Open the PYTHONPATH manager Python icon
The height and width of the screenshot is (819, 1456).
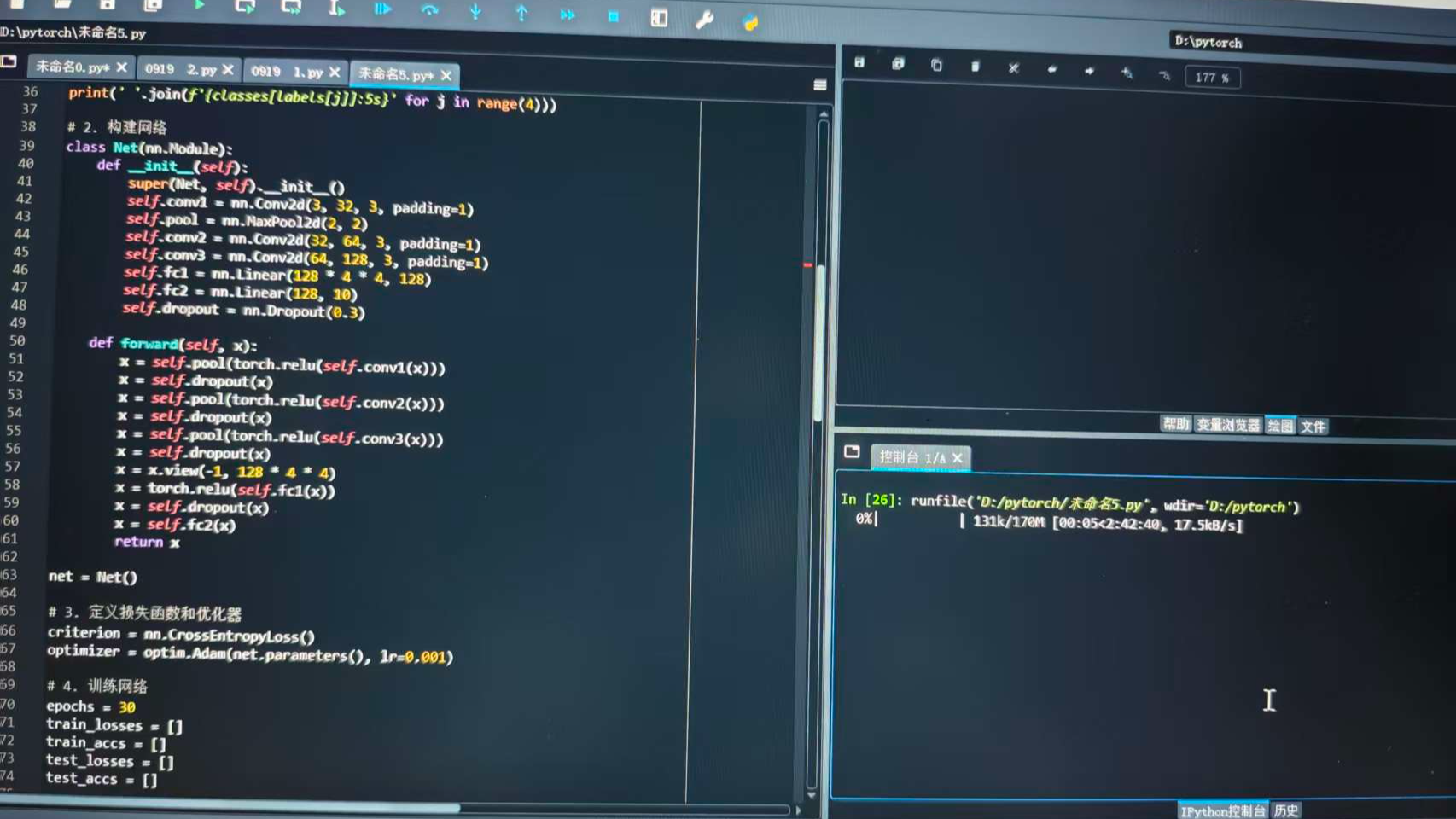coord(750,22)
